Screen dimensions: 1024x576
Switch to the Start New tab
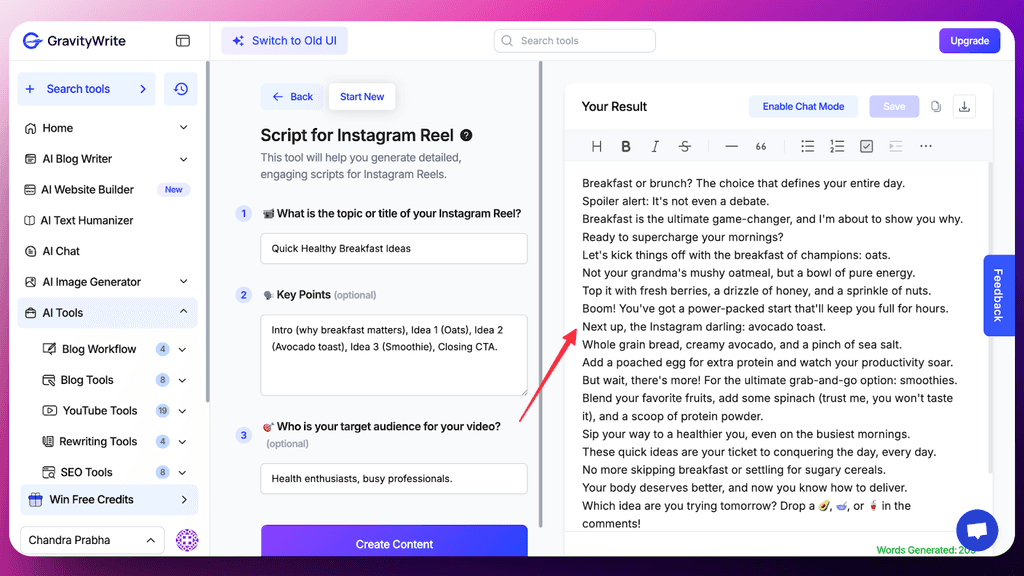(x=361, y=96)
